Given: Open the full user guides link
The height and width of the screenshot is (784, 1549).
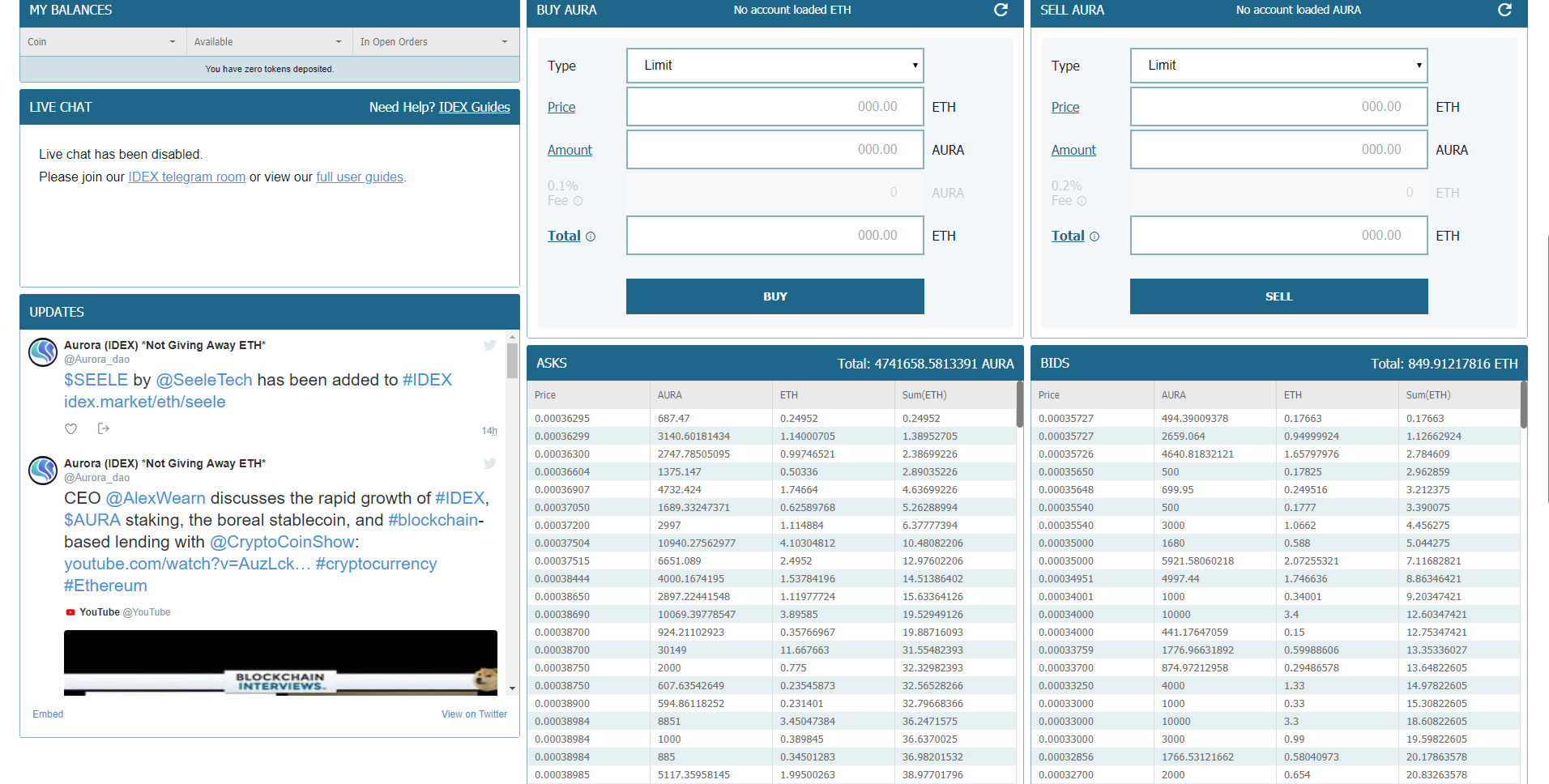Looking at the screenshot, I should click(360, 177).
